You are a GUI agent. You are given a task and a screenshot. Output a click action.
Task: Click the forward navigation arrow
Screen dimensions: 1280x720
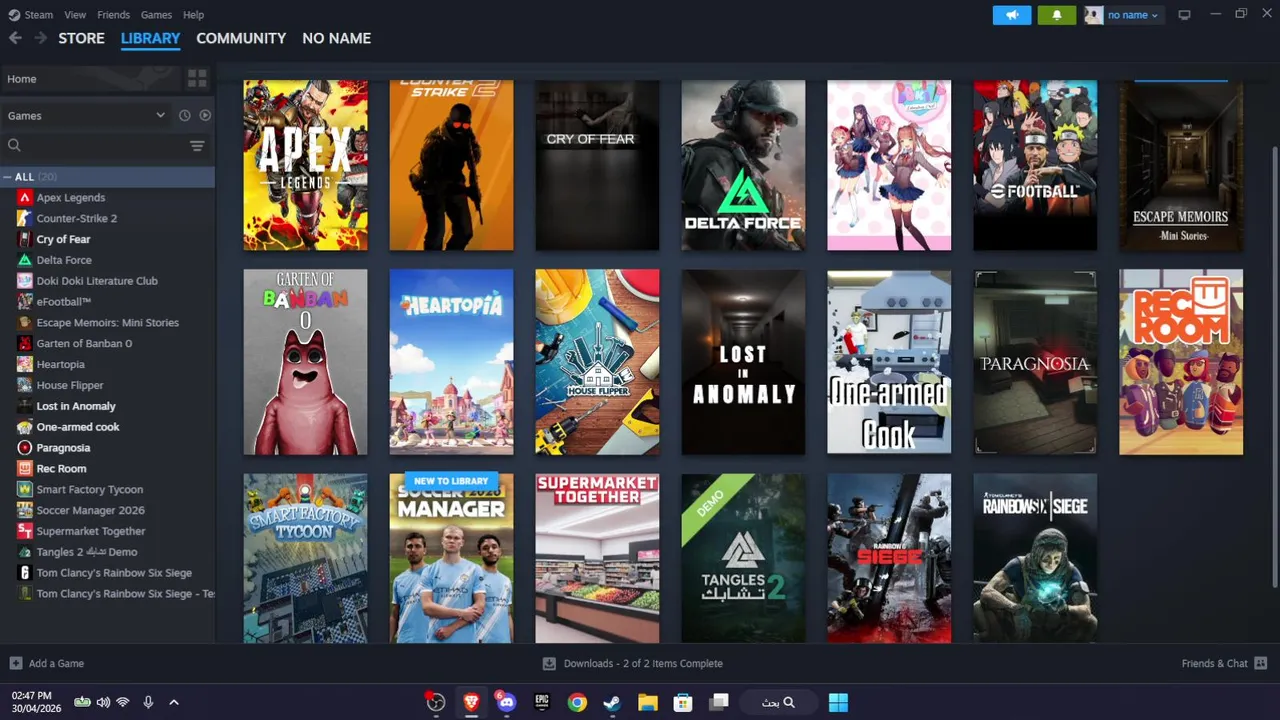tap(40, 38)
